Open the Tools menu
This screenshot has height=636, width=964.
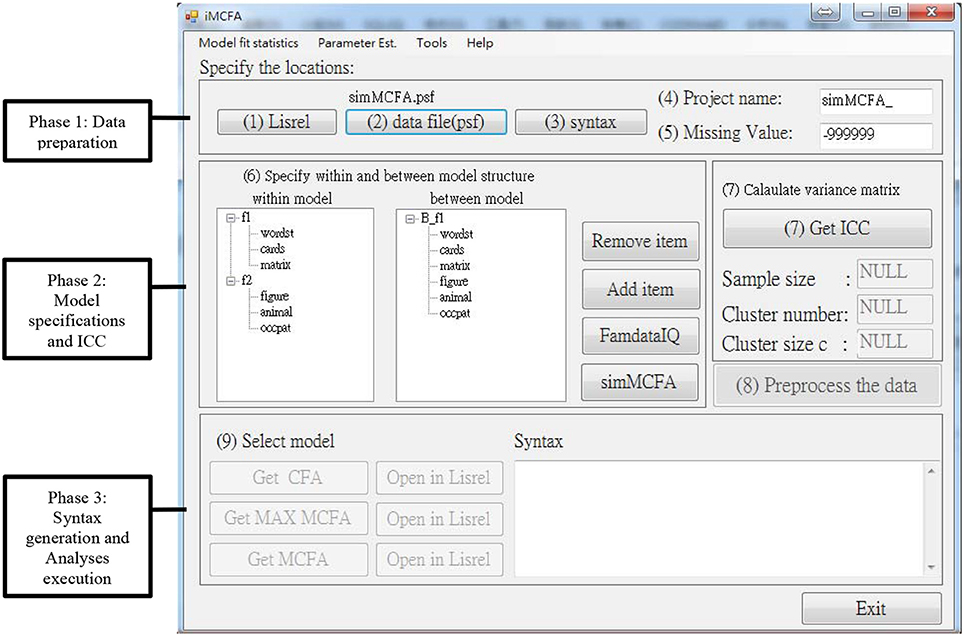pyautogui.click(x=432, y=43)
